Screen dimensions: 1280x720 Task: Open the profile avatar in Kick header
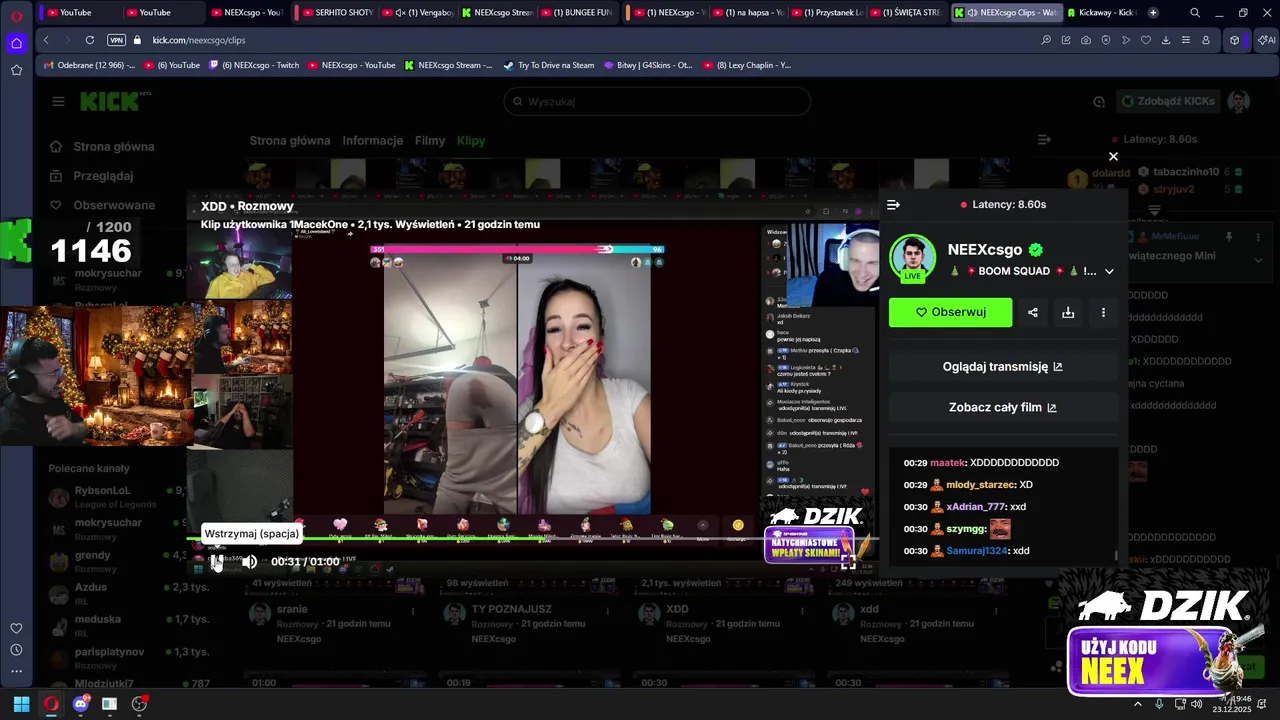[x=1239, y=101]
